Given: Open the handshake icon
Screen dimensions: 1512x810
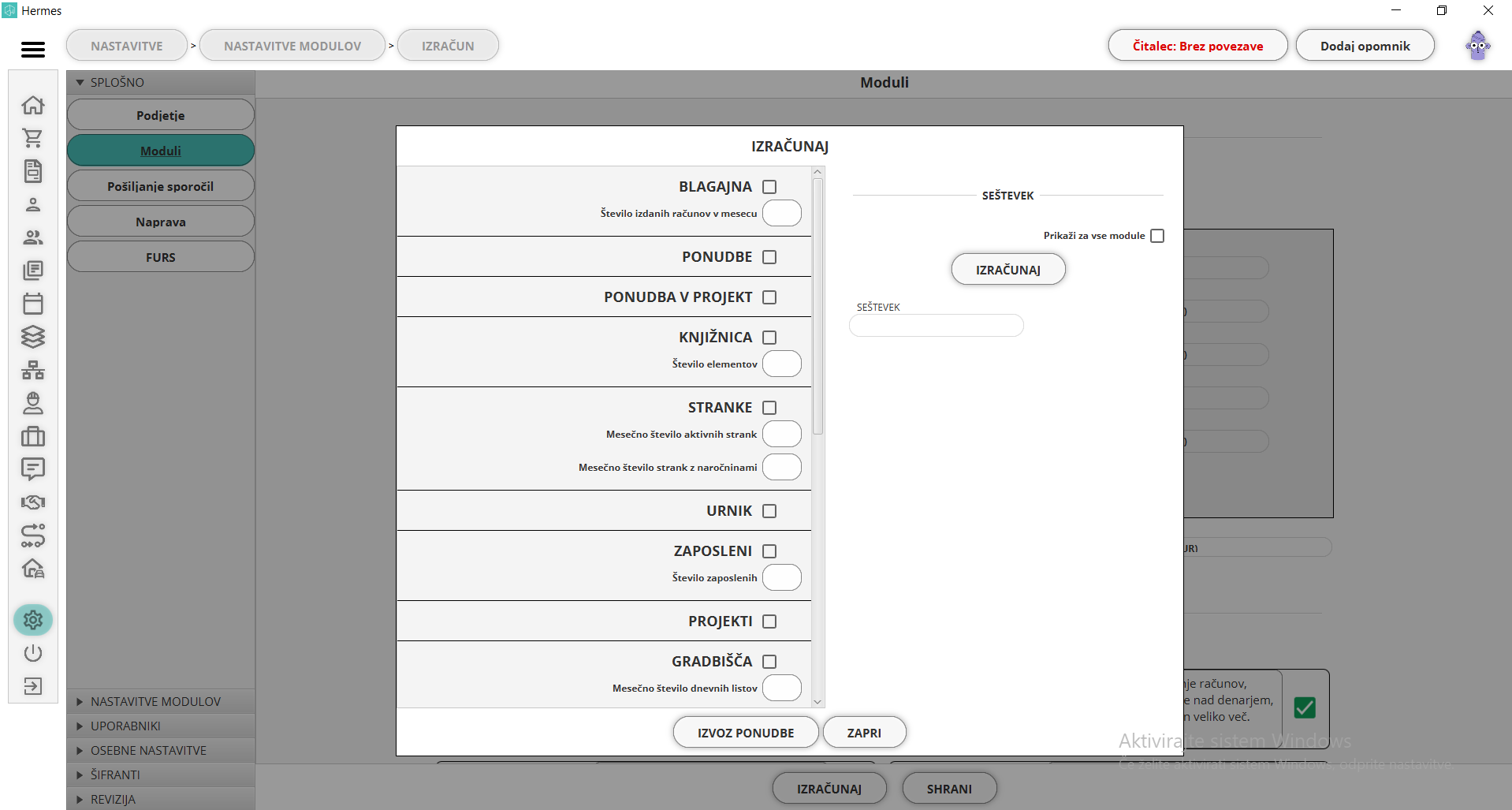Looking at the screenshot, I should [33, 502].
